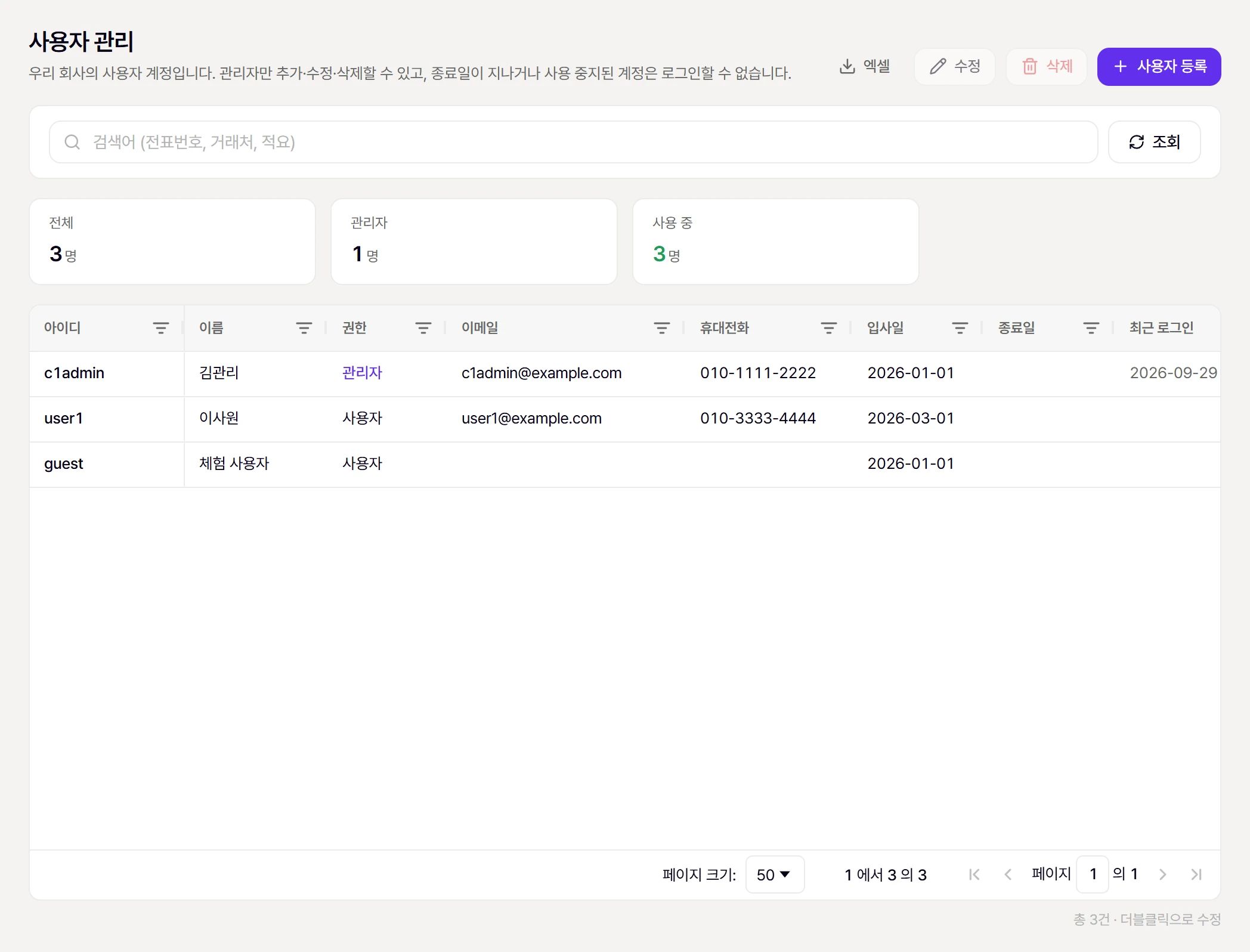This screenshot has height=952, width=1250.
Task: Go to next page arrow
Action: pos(1162,874)
